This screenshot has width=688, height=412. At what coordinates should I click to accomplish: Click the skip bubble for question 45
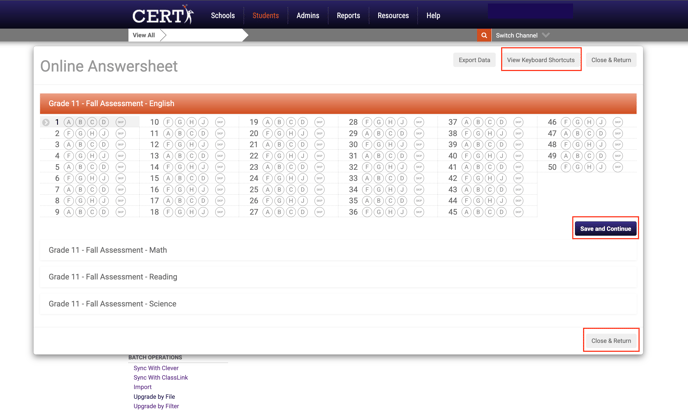(518, 212)
